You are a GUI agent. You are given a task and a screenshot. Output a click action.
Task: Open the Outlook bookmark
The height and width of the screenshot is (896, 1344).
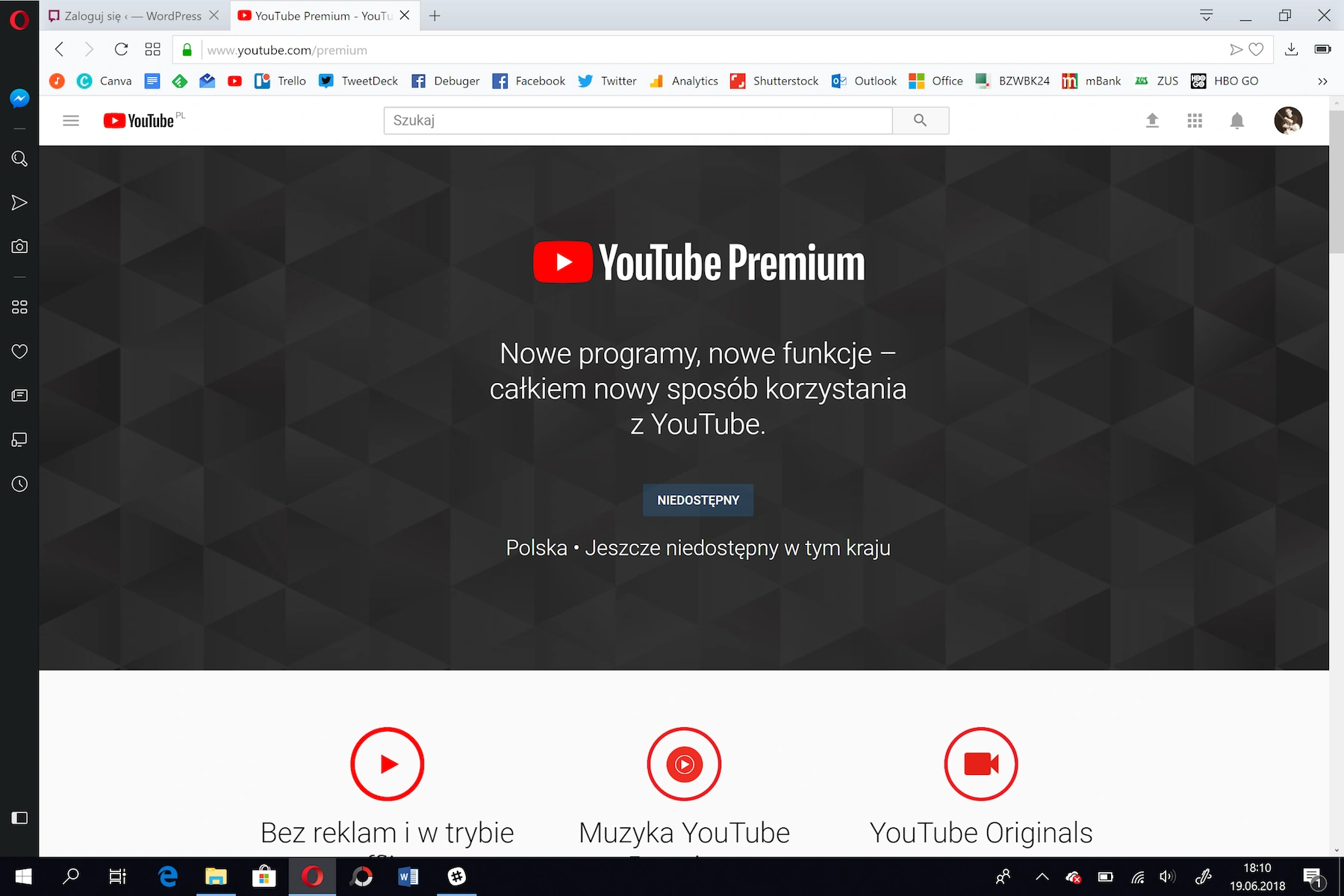pos(864,81)
